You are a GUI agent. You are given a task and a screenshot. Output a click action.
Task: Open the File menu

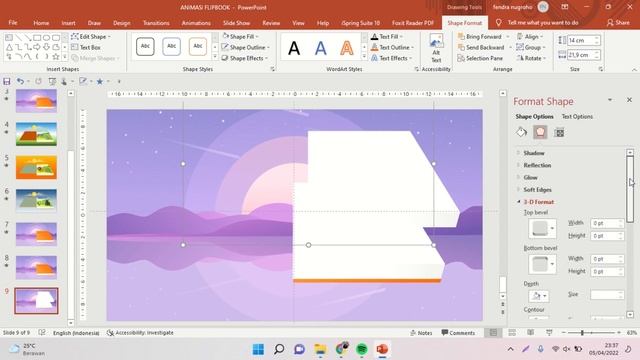click(x=13, y=23)
